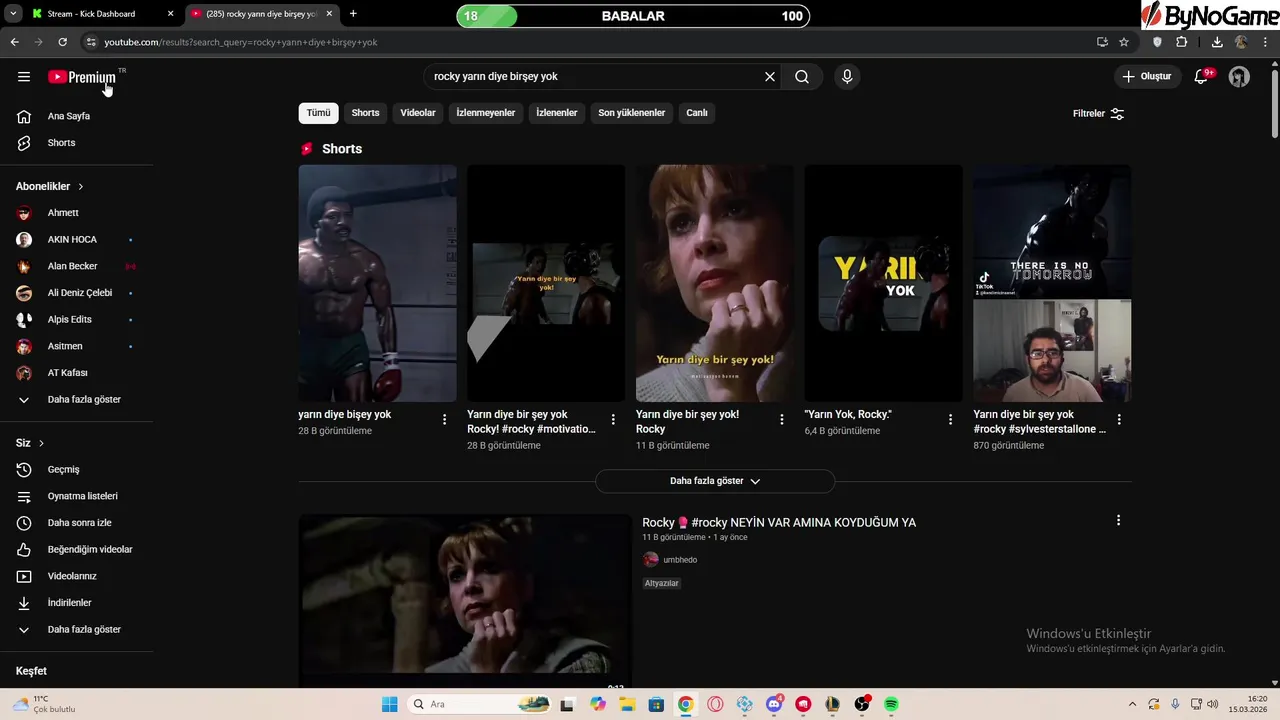Open the Chrome tab search dropdown
The image size is (1280, 720).
(13, 14)
